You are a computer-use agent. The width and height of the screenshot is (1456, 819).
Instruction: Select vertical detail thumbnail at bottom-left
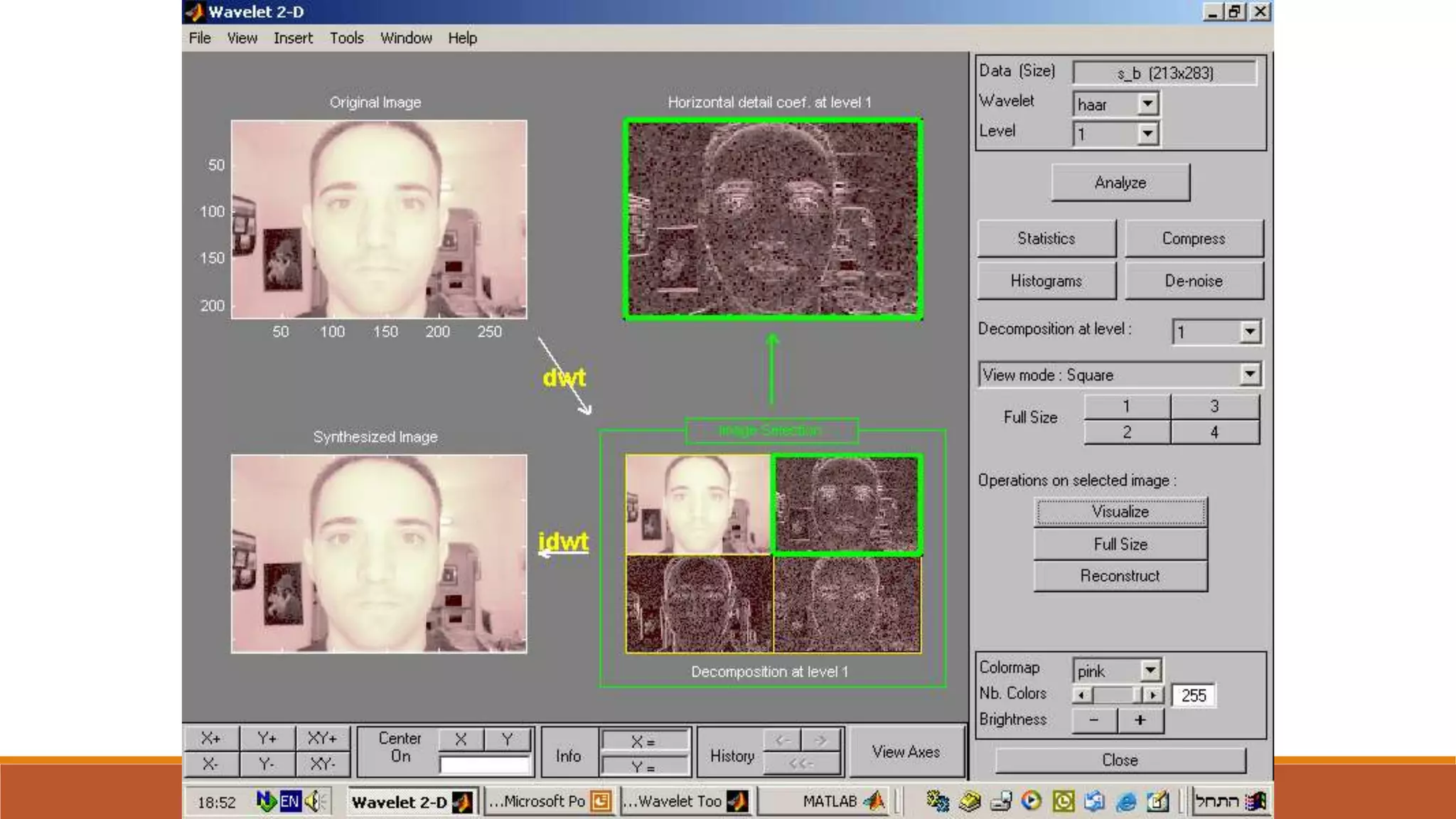pyautogui.click(x=698, y=604)
